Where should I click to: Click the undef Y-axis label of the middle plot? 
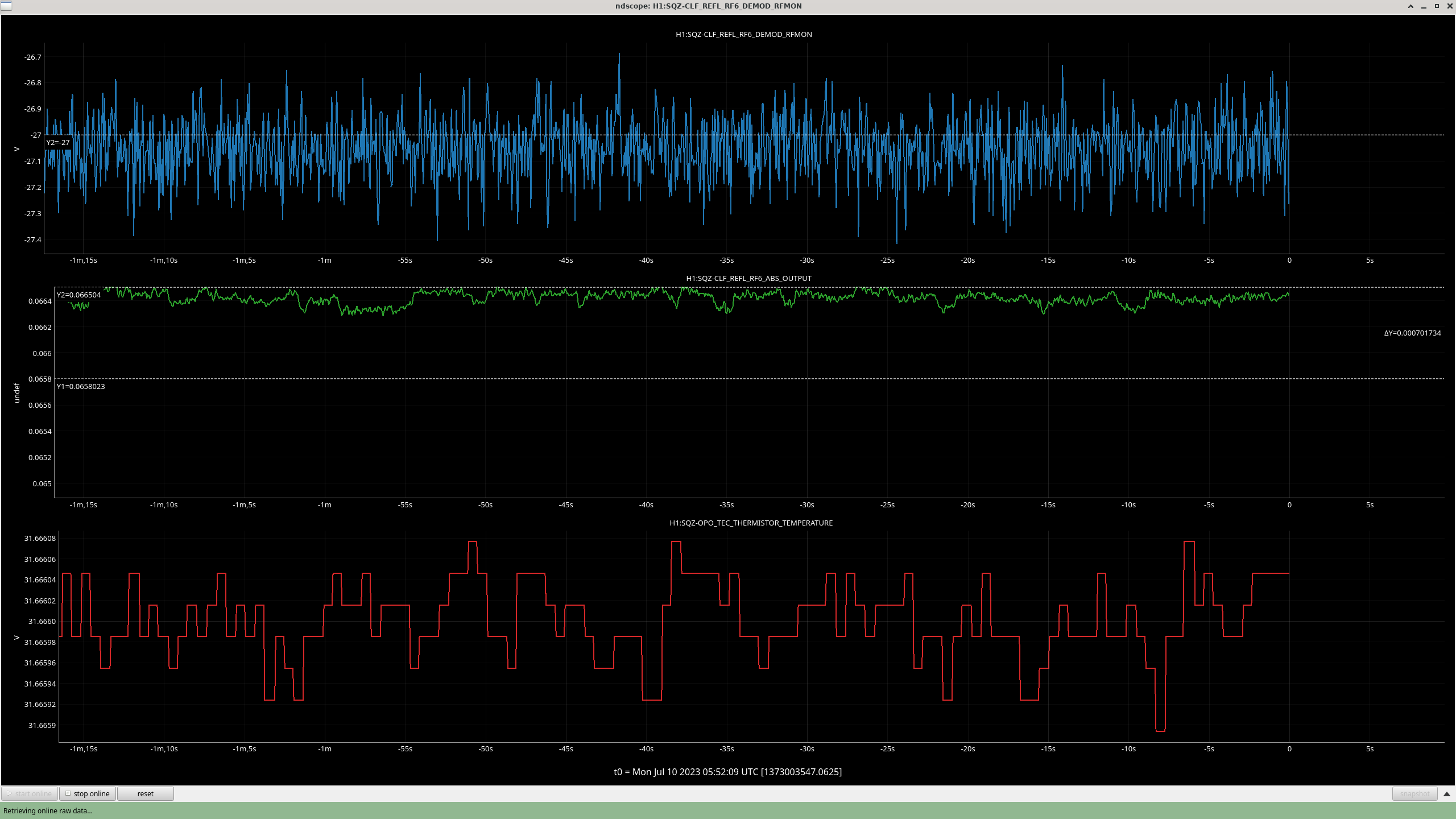(16, 392)
